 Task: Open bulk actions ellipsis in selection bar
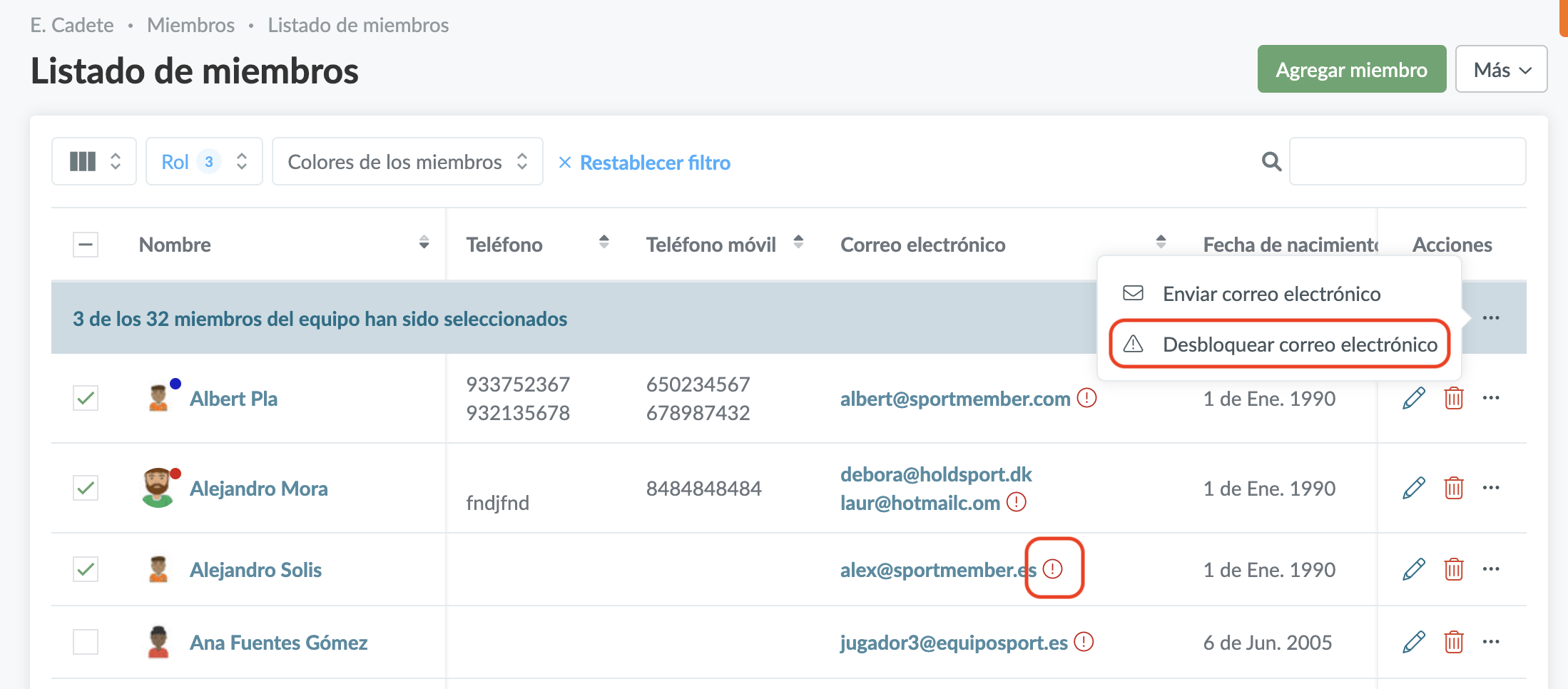click(x=1491, y=318)
